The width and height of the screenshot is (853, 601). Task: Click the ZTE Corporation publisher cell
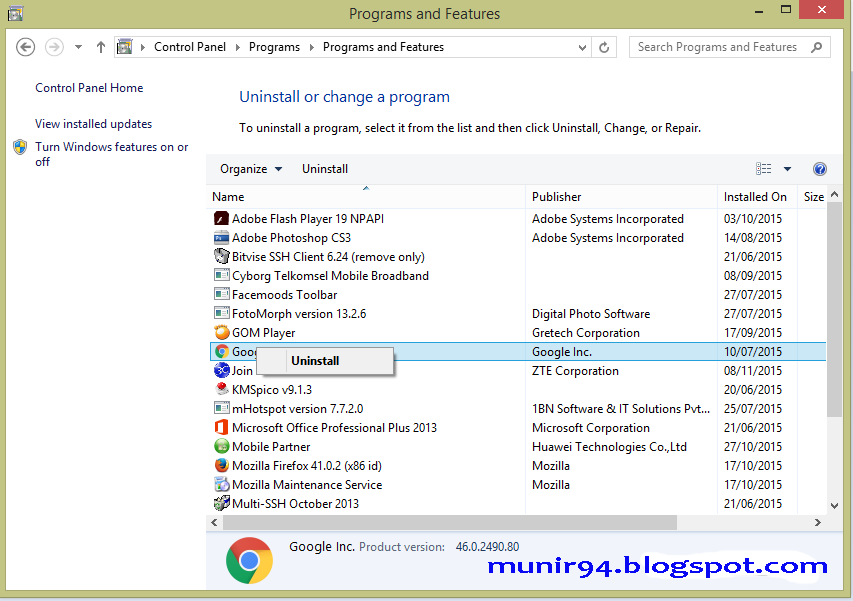[575, 371]
